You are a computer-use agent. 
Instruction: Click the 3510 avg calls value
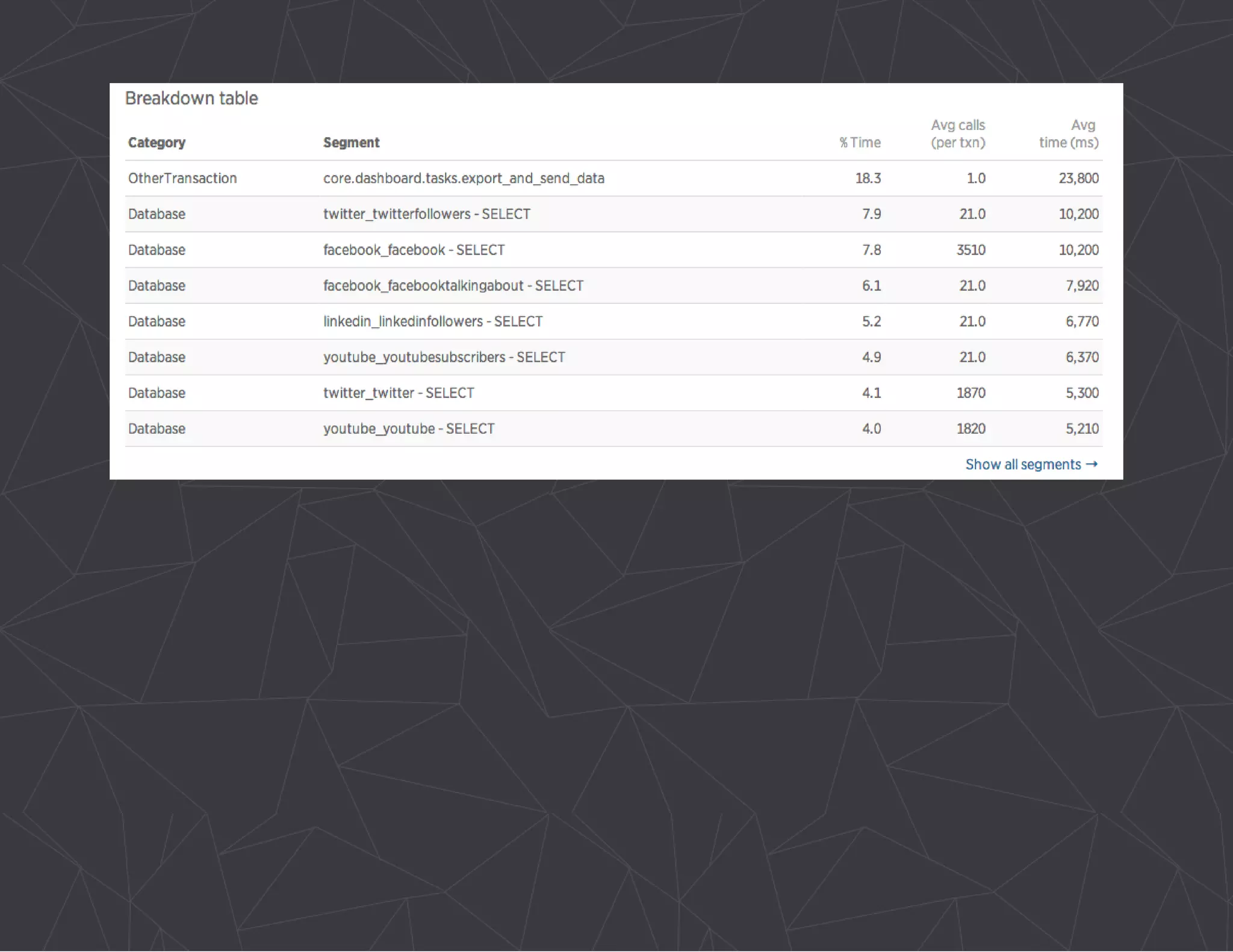[971, 250]
